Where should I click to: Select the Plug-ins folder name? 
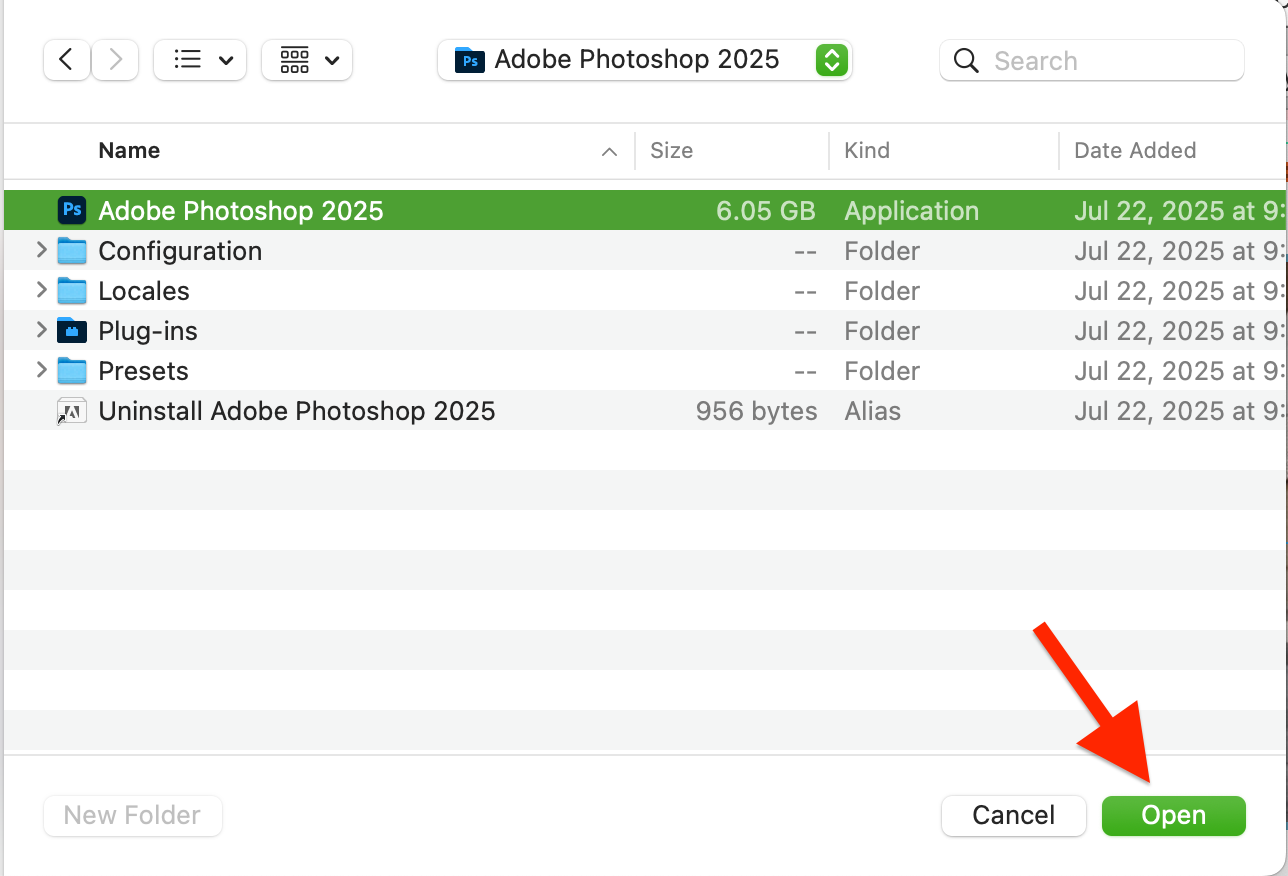click(148, 331)
